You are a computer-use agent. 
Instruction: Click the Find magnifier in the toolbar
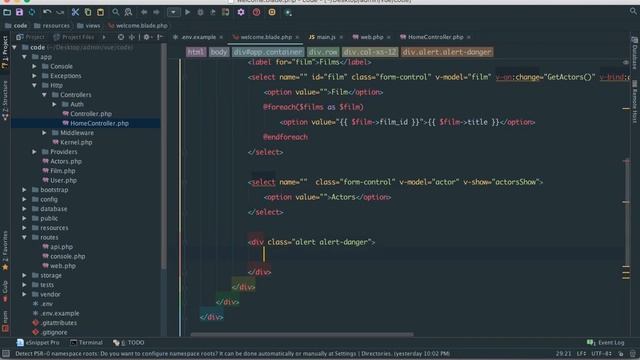116,12
